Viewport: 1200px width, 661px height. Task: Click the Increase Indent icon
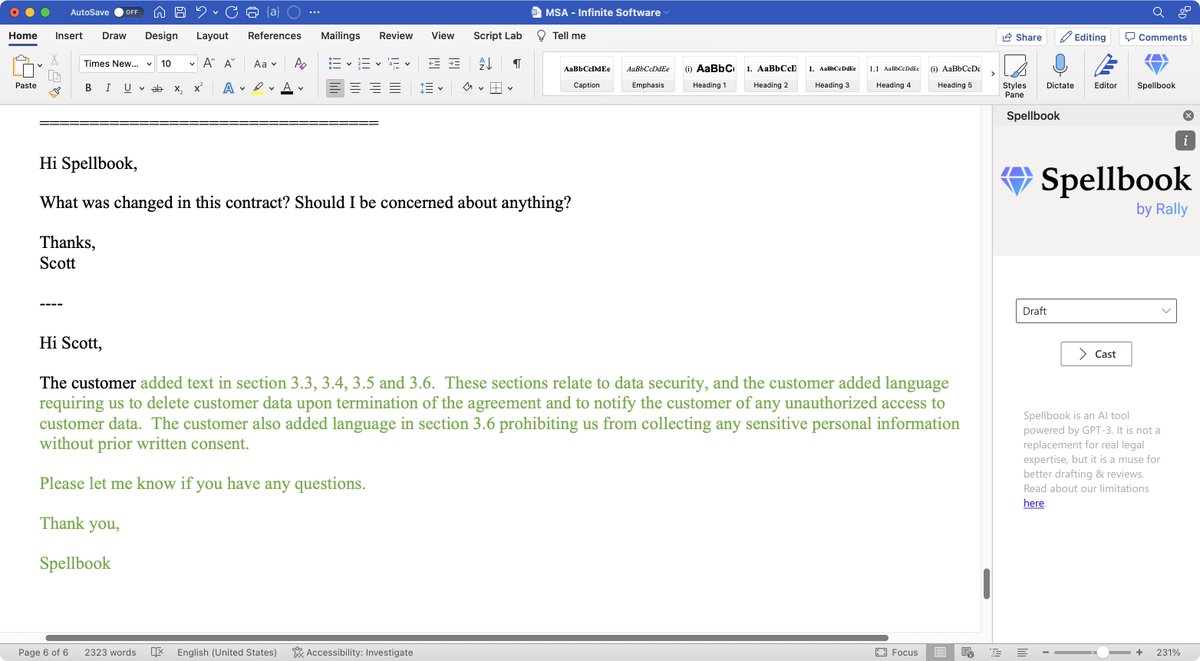coord(455,63)
